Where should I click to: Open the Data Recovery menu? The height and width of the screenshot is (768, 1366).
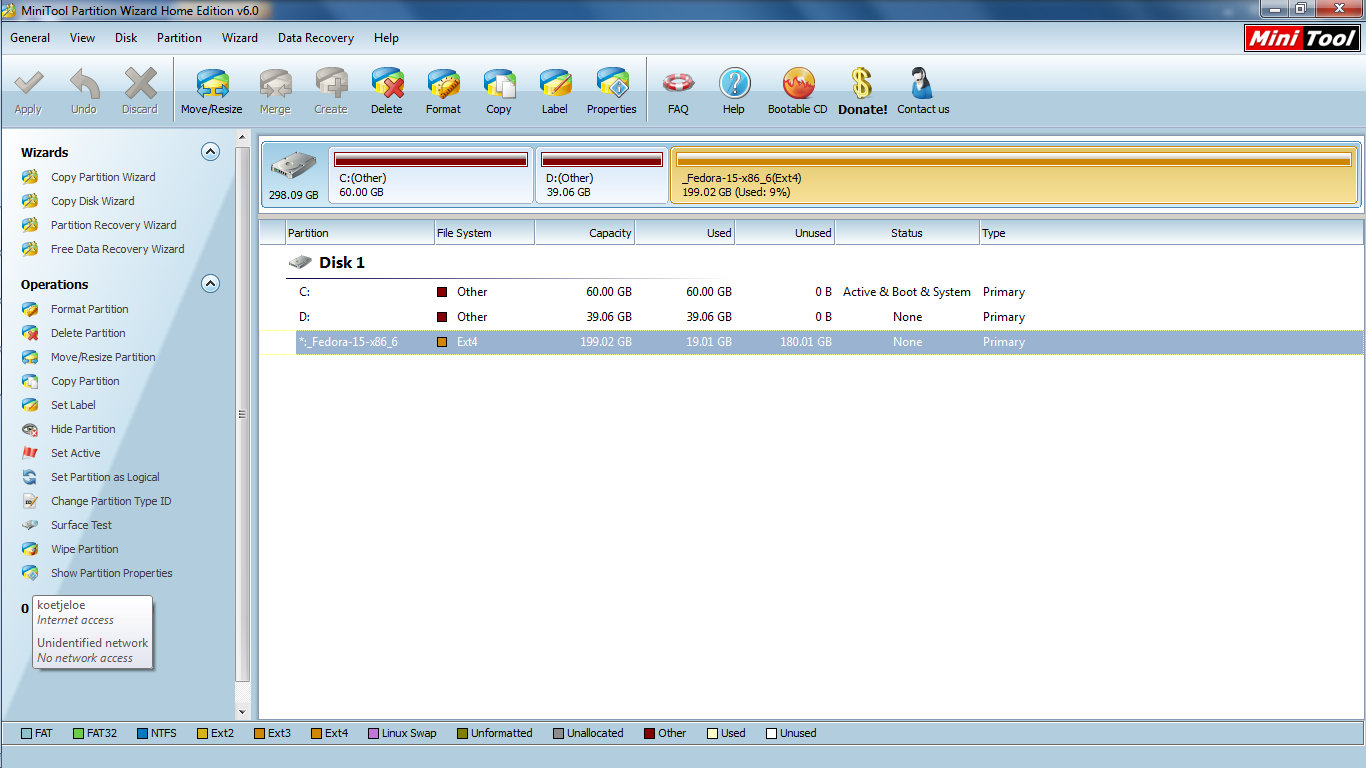[x=315, y=38]
